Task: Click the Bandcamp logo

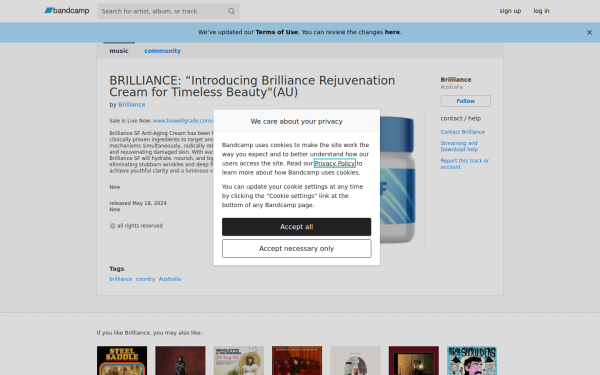Action: (67, 11)
